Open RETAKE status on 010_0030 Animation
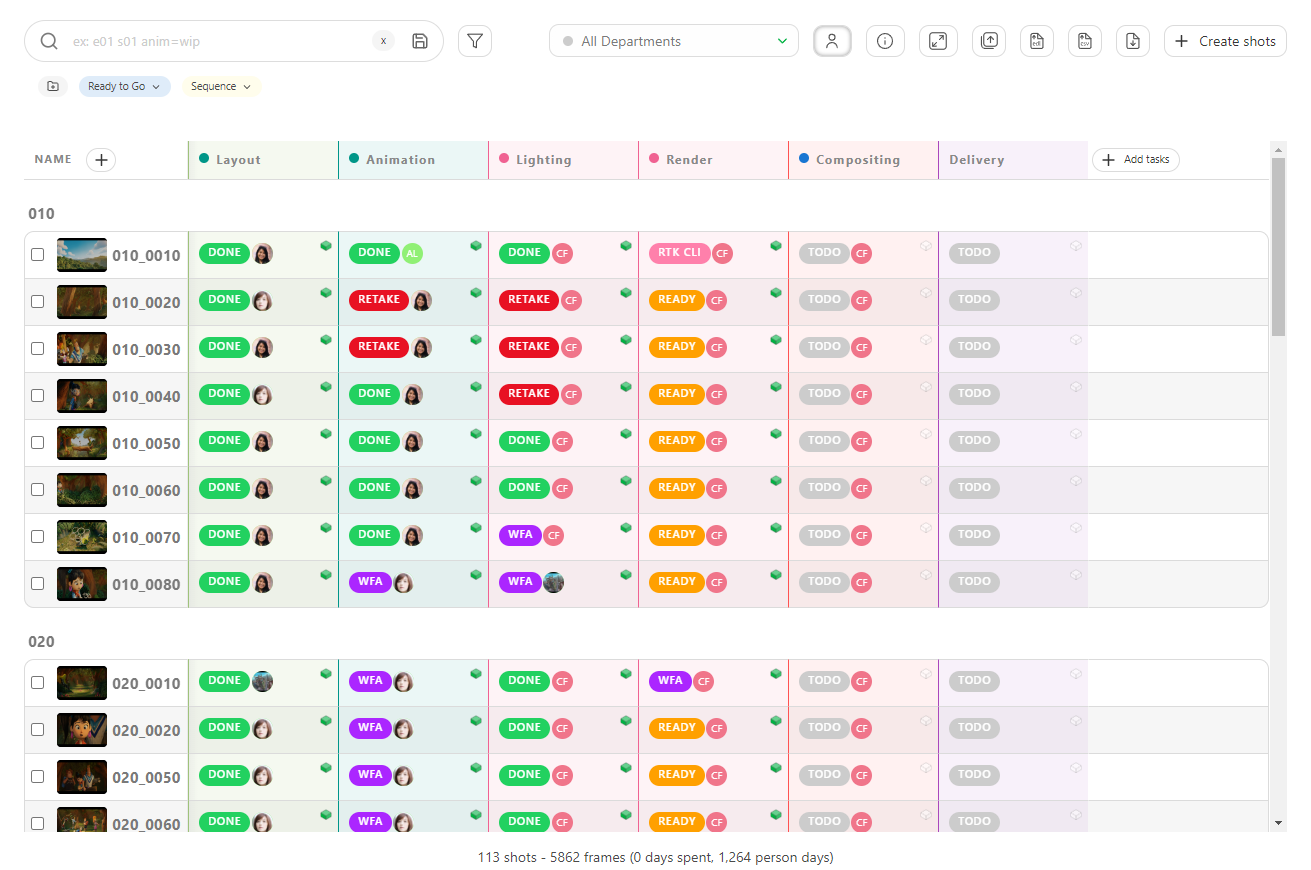This screenshot has width=1311, height=870. [x=379, y=347]
